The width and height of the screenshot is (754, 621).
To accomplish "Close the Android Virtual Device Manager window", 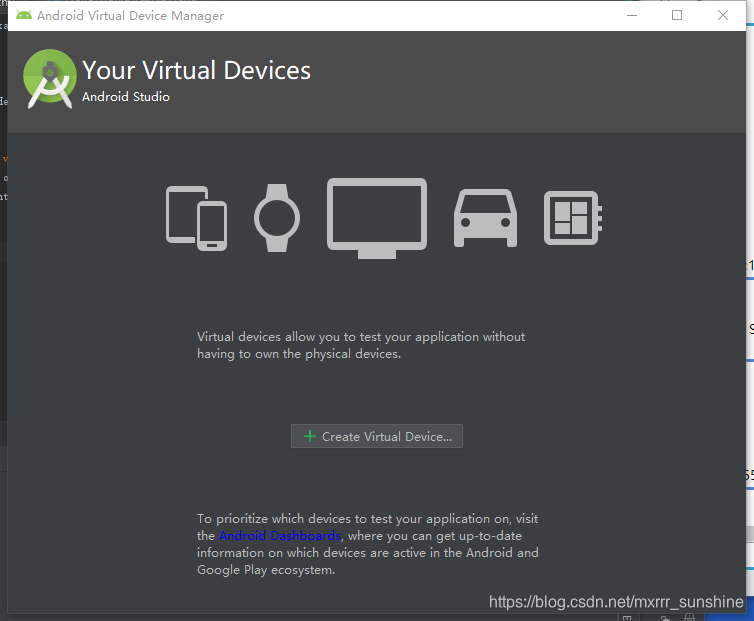I will tap(723, 15).
